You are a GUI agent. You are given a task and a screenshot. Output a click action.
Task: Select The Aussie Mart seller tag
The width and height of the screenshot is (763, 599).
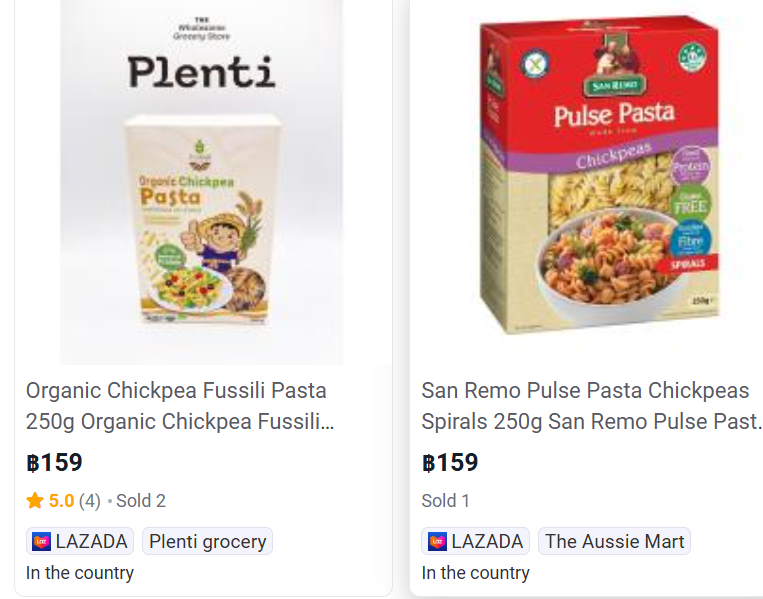[x=614, y=542]
